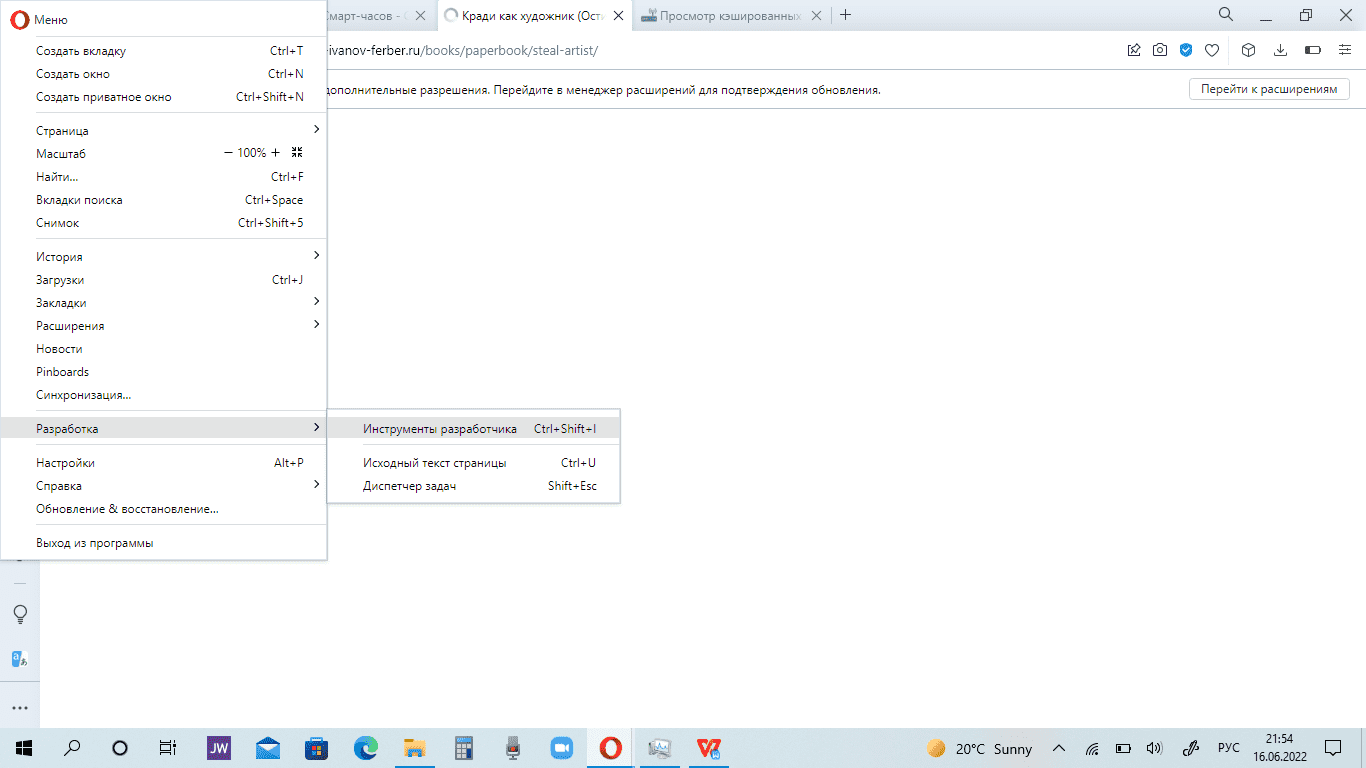This screenshot has width=1366, height=768.
Task: Click the Перейти к расширениям button
Action: (x=1268, y=89)
